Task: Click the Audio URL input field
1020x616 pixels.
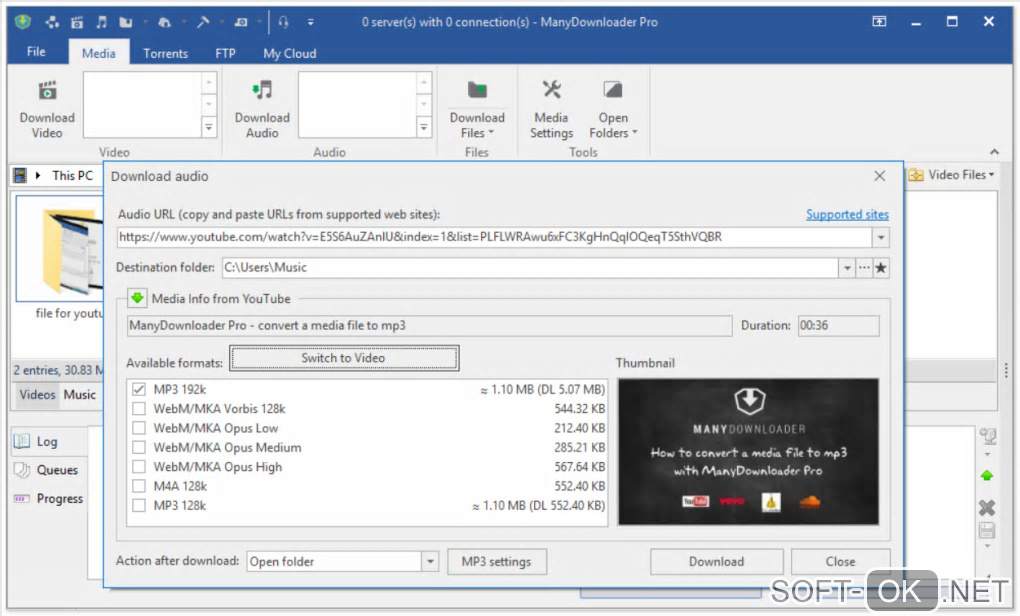Action: [x=494, y=237]
